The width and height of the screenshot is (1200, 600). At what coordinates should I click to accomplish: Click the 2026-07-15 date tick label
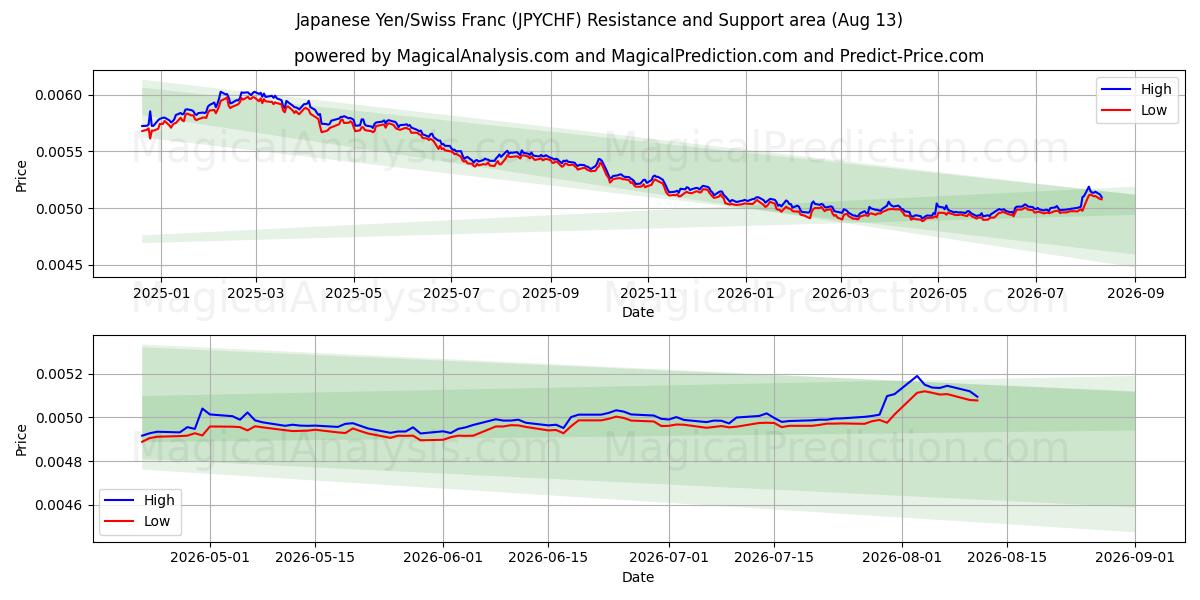tap(774, 558)
